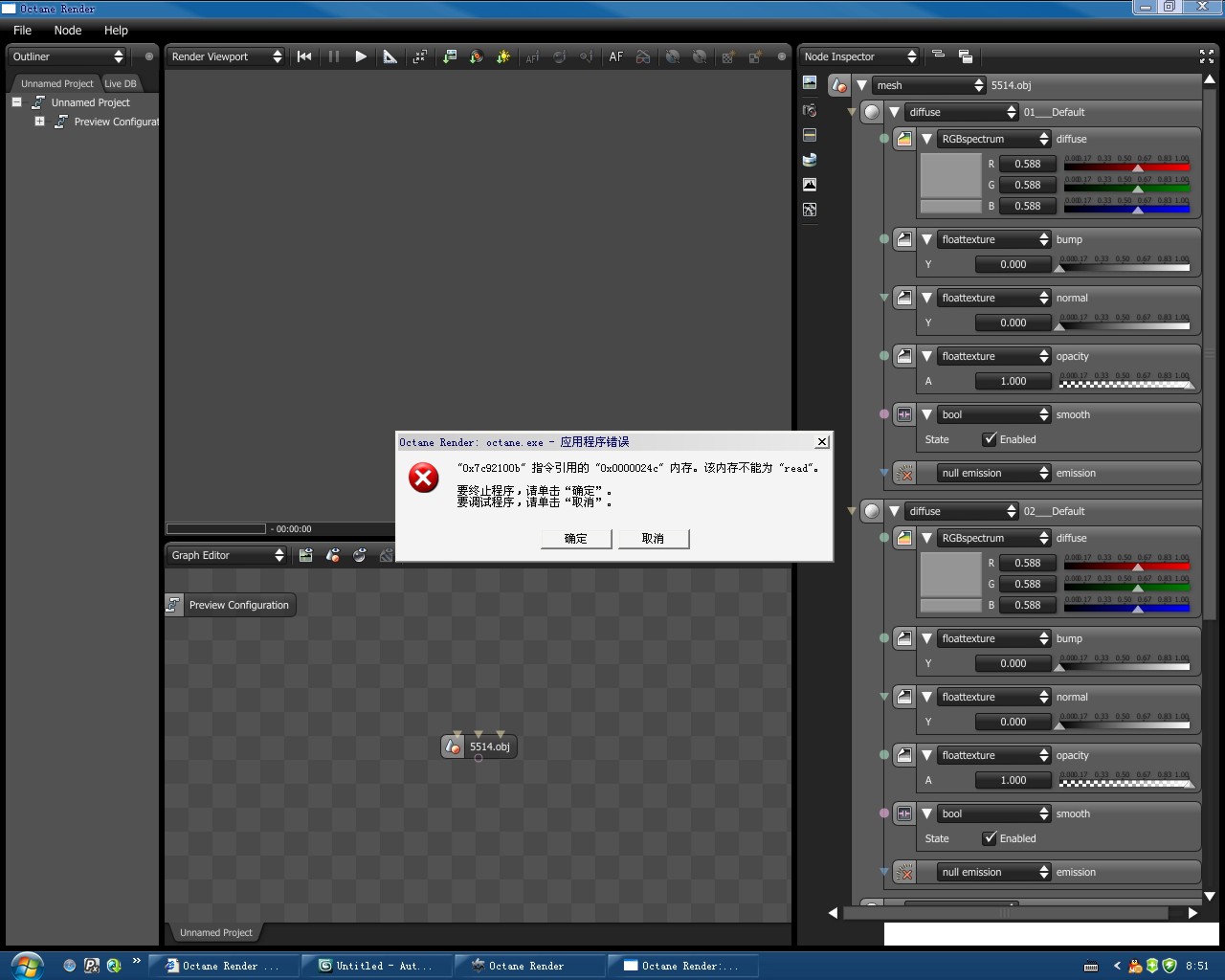The height and width of the screenshot is (980, 1225).
Task: Click the sphere icon in Graph Editor toolbar
Action: [x=360, y=555]
